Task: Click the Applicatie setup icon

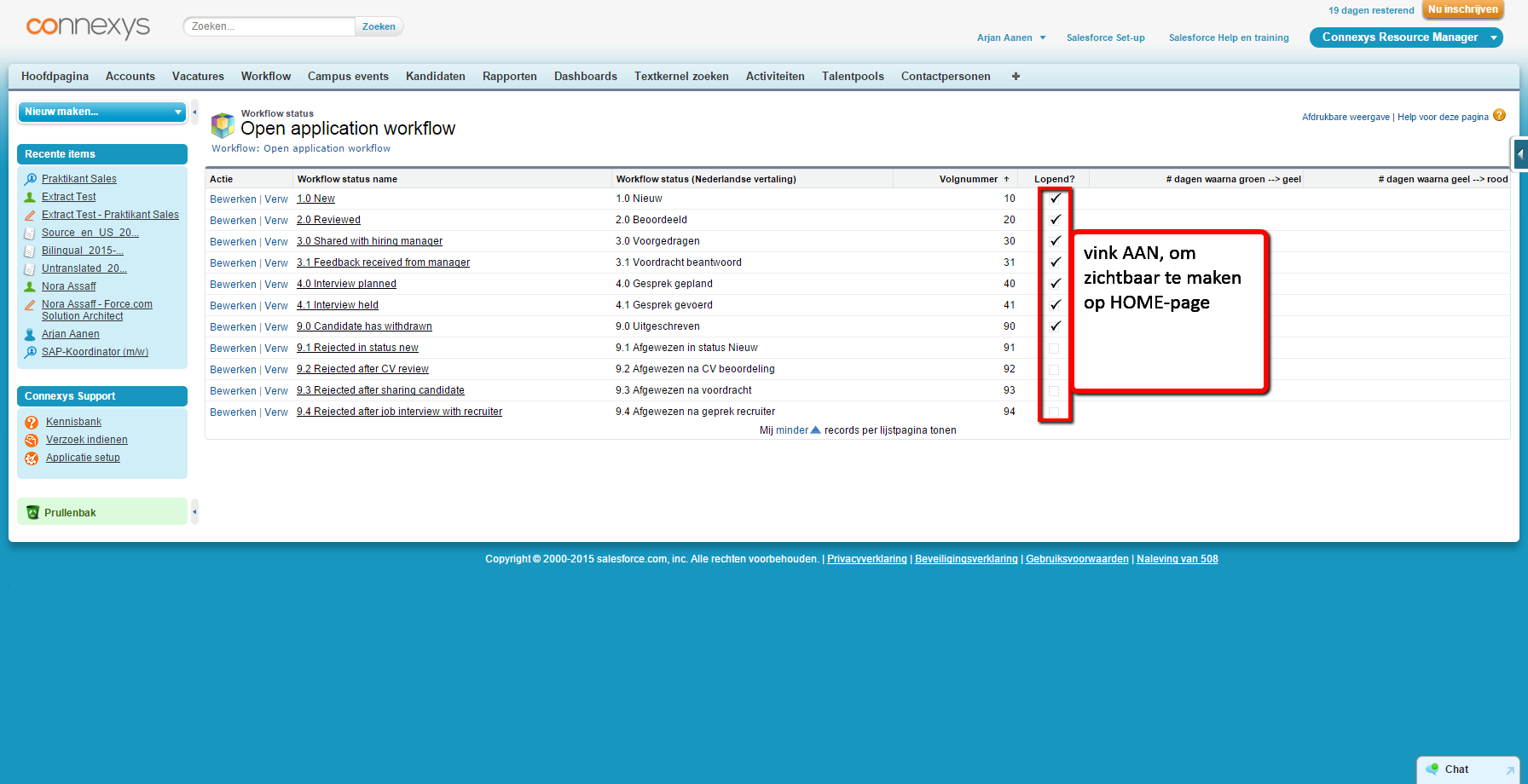Action: click(32, 458)
